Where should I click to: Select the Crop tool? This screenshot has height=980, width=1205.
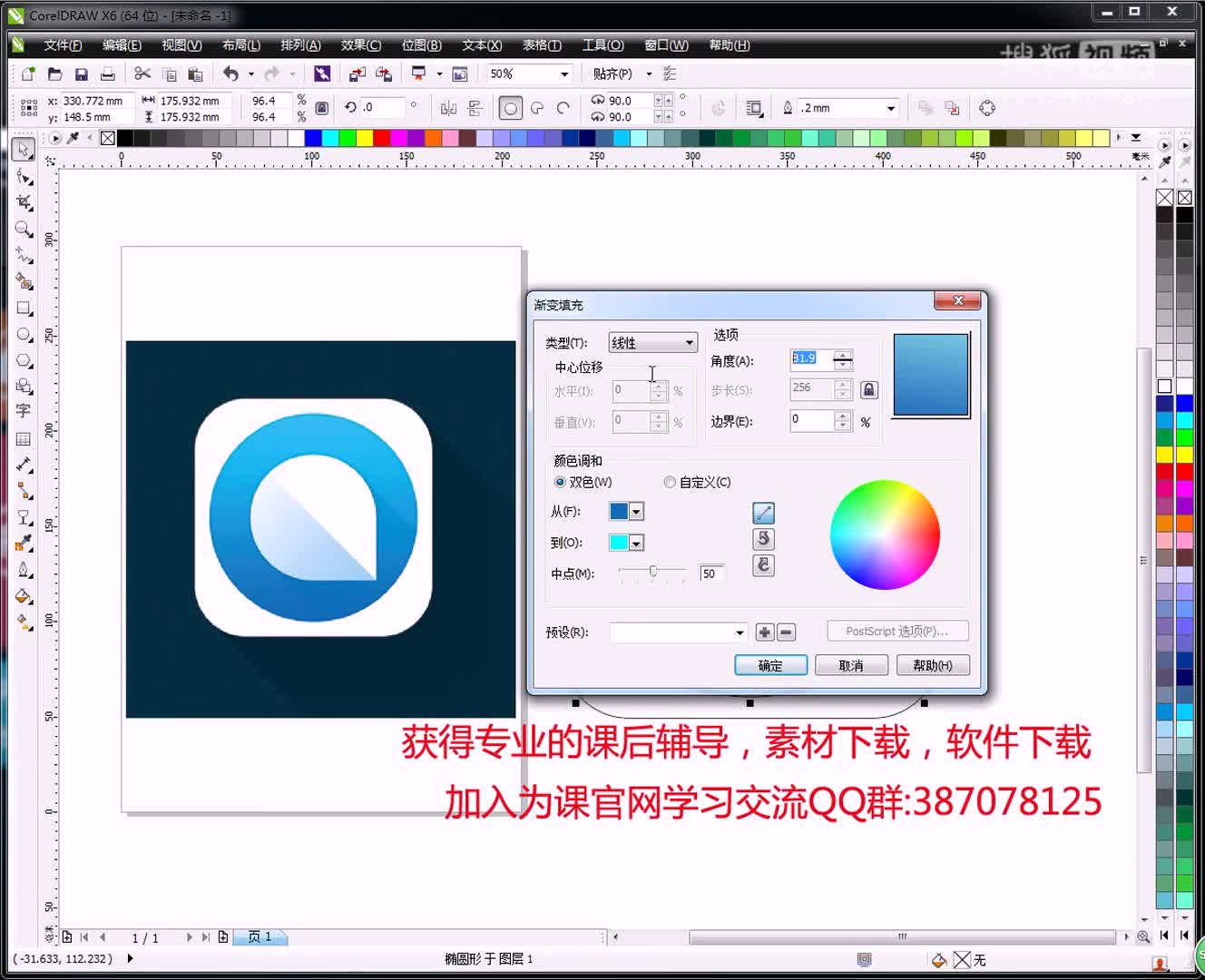point(24,202)
